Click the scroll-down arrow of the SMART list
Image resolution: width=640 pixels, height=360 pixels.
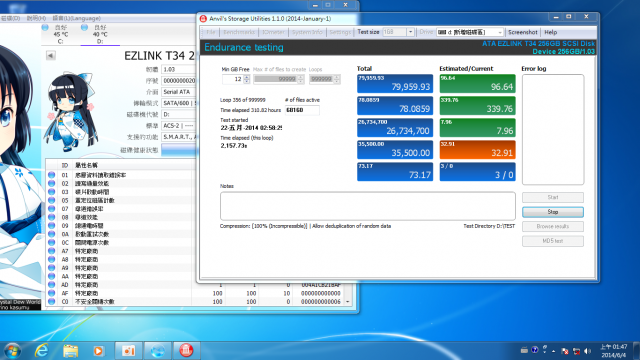coord(348,302)
